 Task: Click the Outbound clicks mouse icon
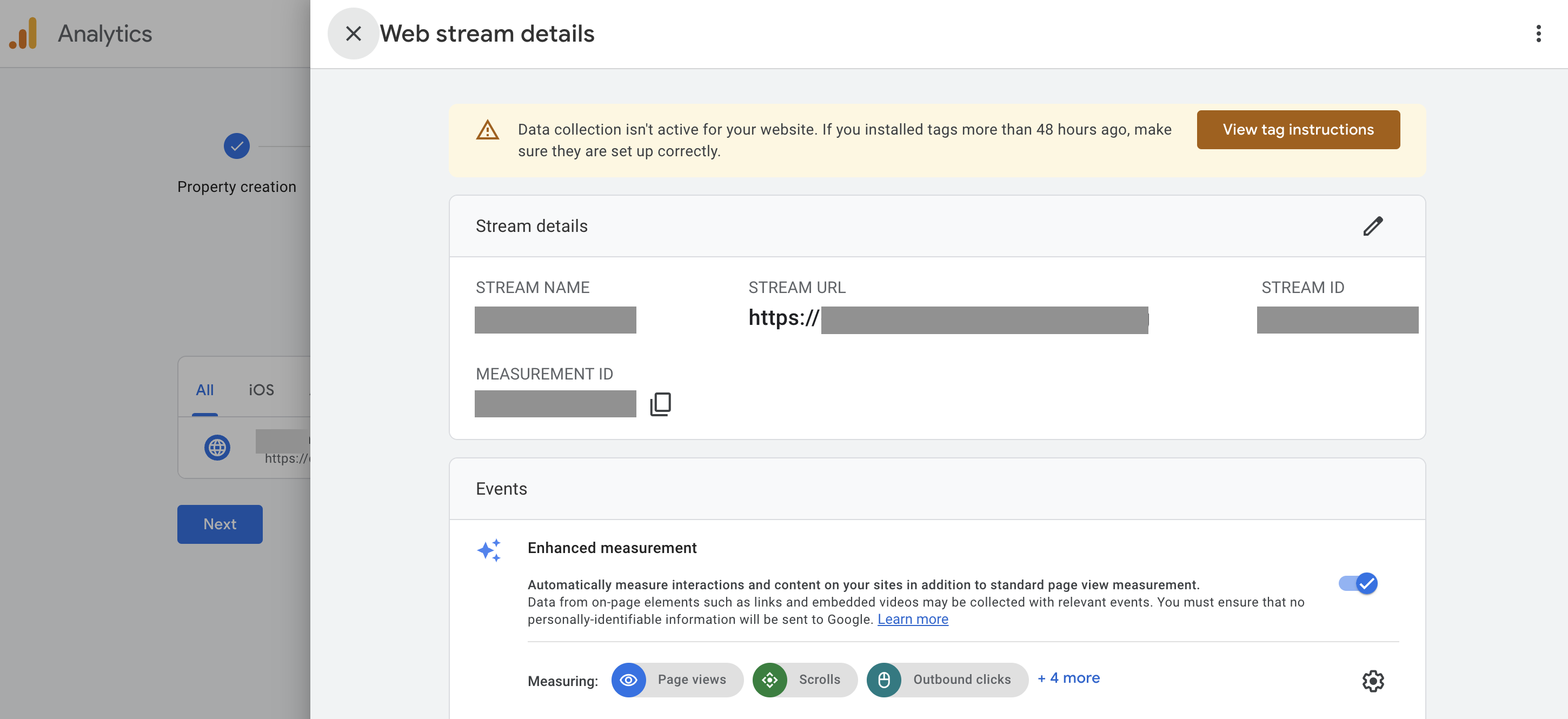pyautogui.click(x=883, y=680)
